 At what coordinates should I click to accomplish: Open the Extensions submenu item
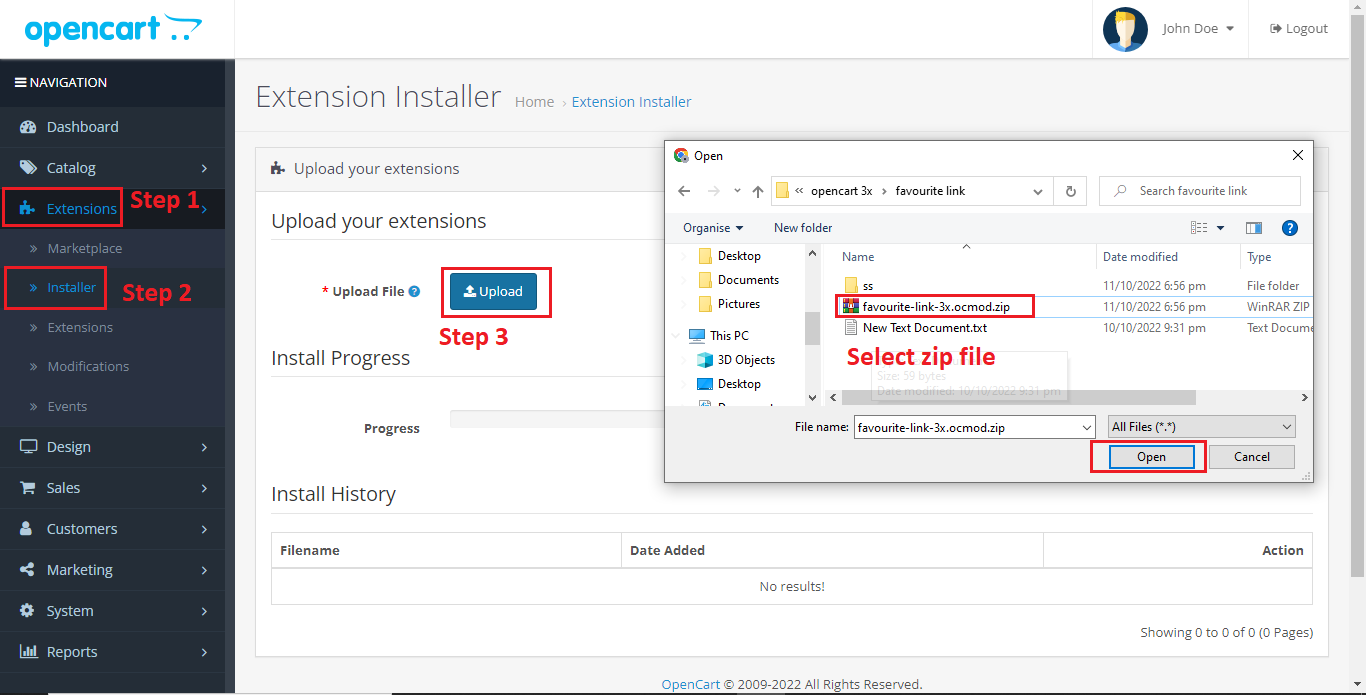tap(80, 327)
